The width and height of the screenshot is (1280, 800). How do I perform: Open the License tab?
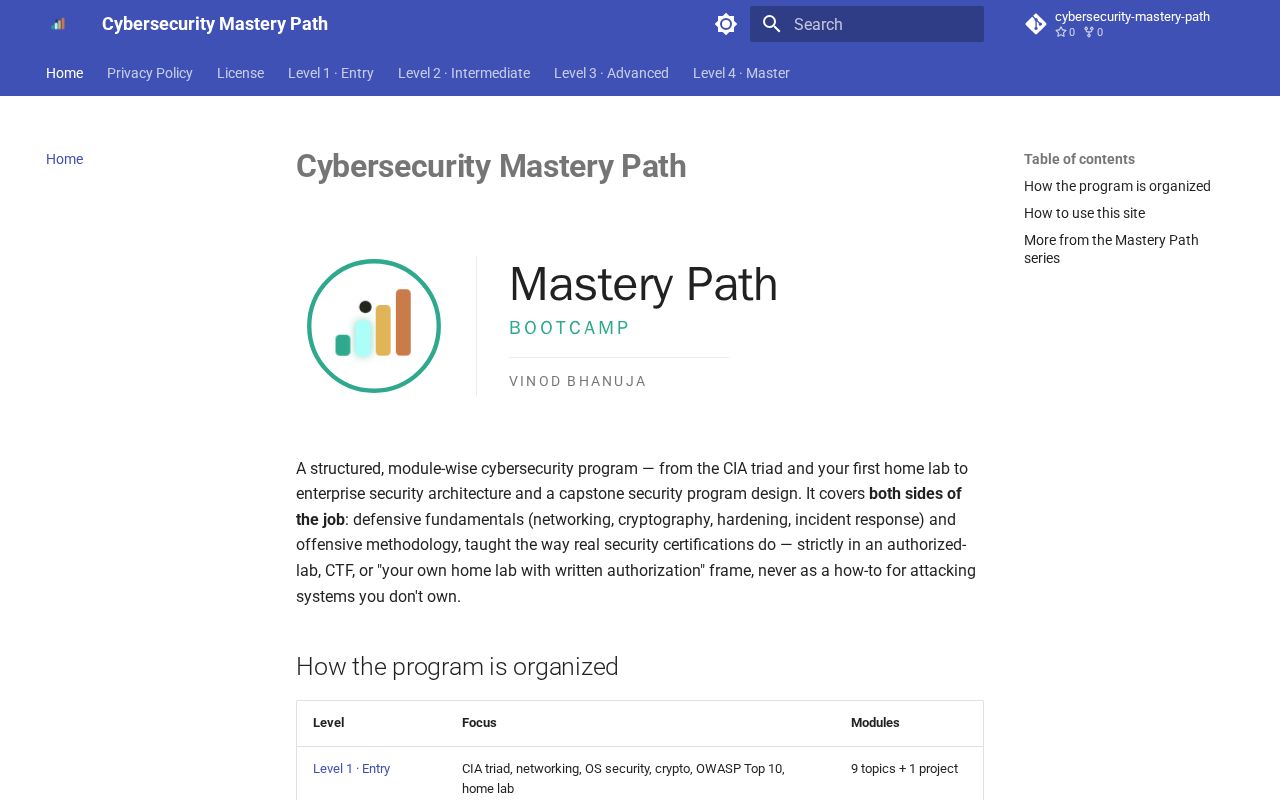coord(241,73)
